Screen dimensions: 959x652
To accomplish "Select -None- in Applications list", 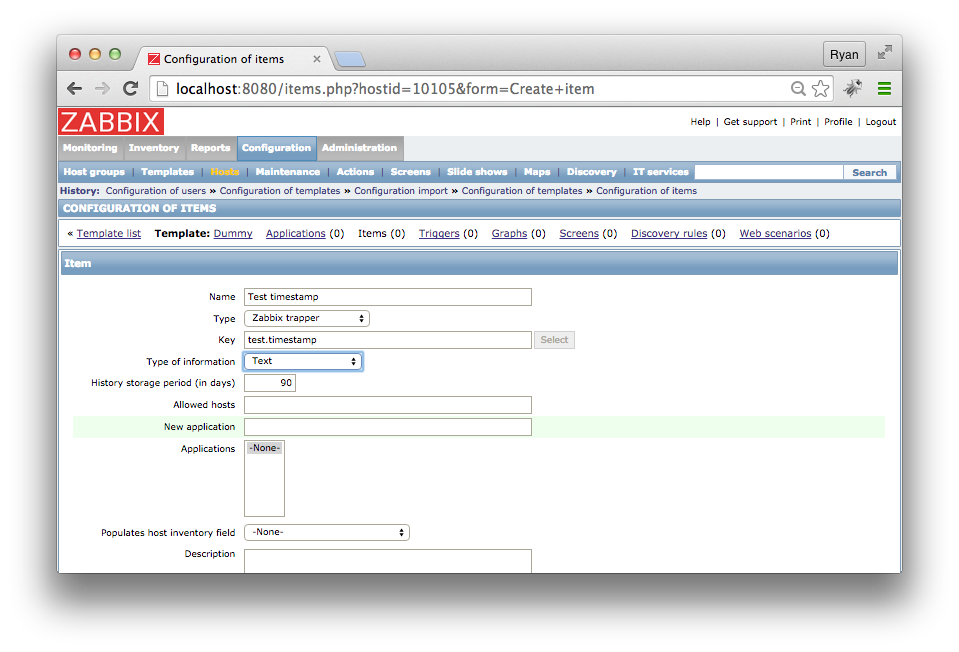I will pyautogui.click(x=265, y=448).
